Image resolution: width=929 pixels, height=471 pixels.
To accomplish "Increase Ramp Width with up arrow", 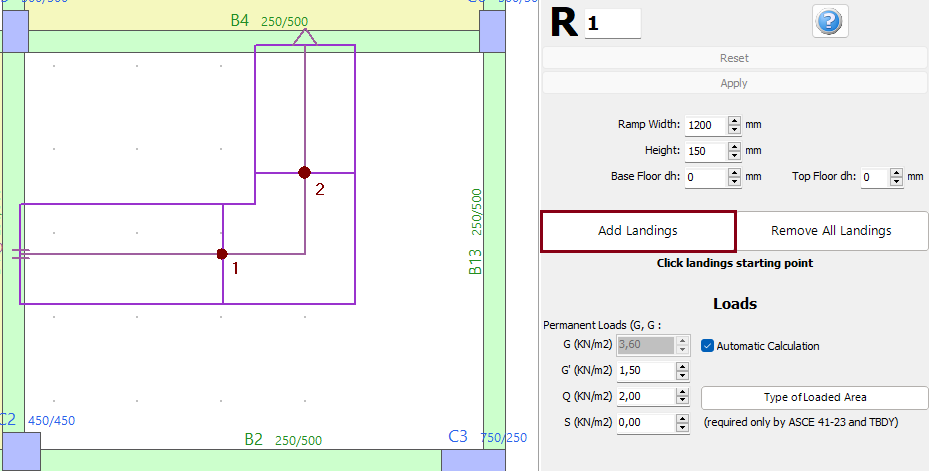I will pyautogui.click(x=734, y=120).
